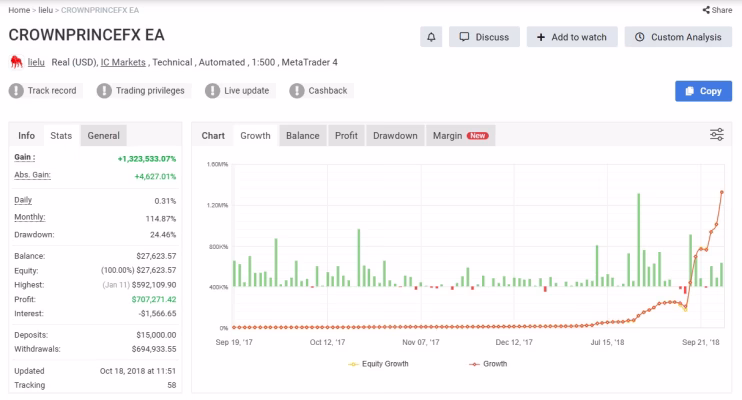Toggle Equity Growth legend series
Image resolution: width=742 pixels, height=400 pixels.
point(379,364)
